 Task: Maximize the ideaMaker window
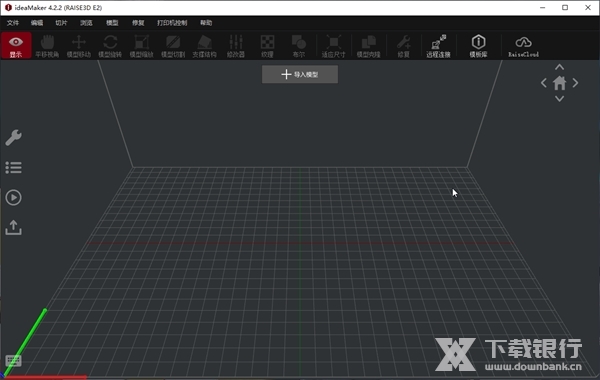(x=565, y=8)
